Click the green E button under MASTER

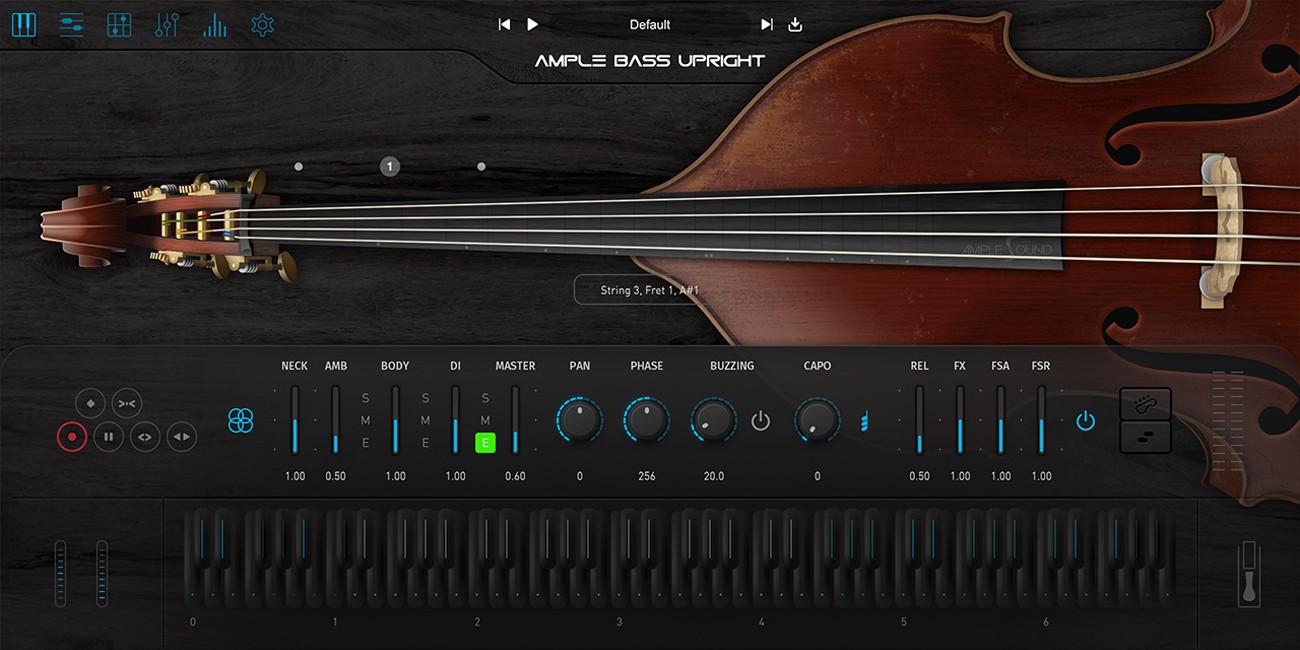485,441
